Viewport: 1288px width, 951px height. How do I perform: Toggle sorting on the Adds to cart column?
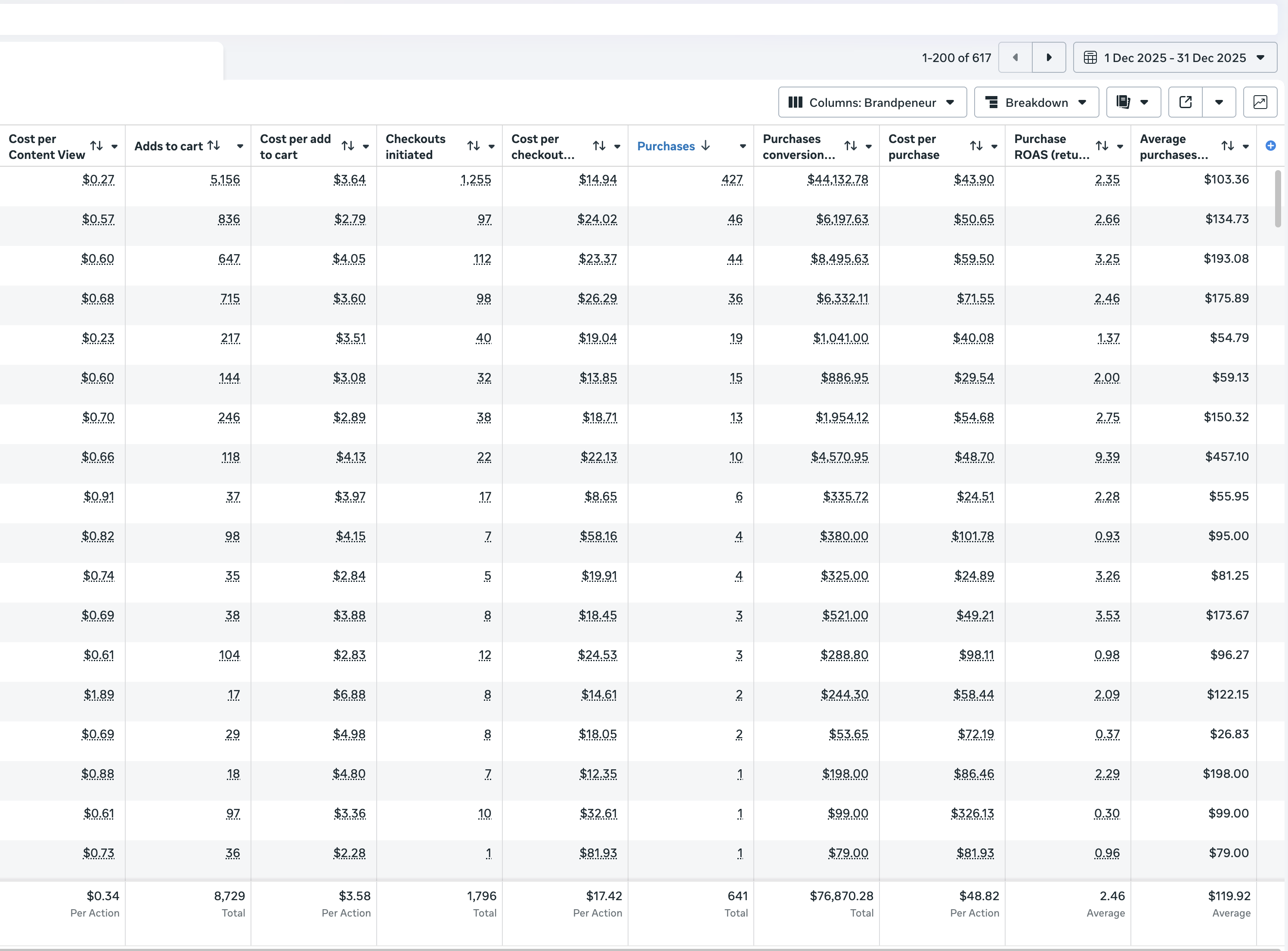[x=214, y=146]
